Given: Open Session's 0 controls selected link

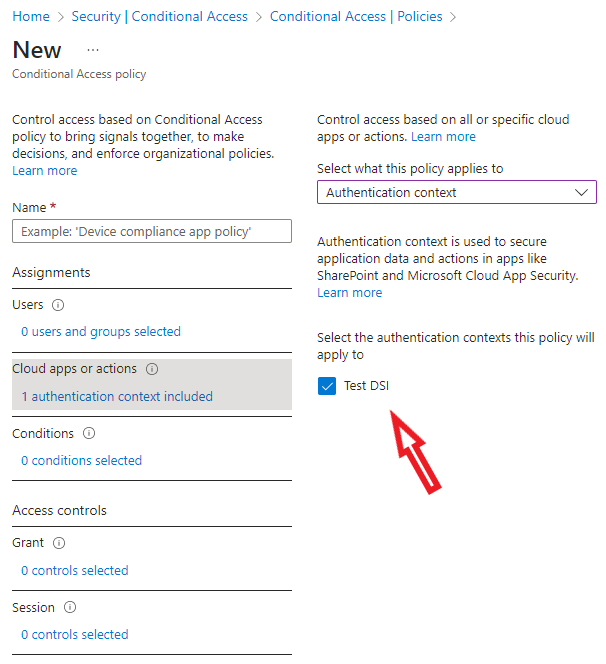Looking at the screenshot, I should pyautogui.click(x=75, y=634).
